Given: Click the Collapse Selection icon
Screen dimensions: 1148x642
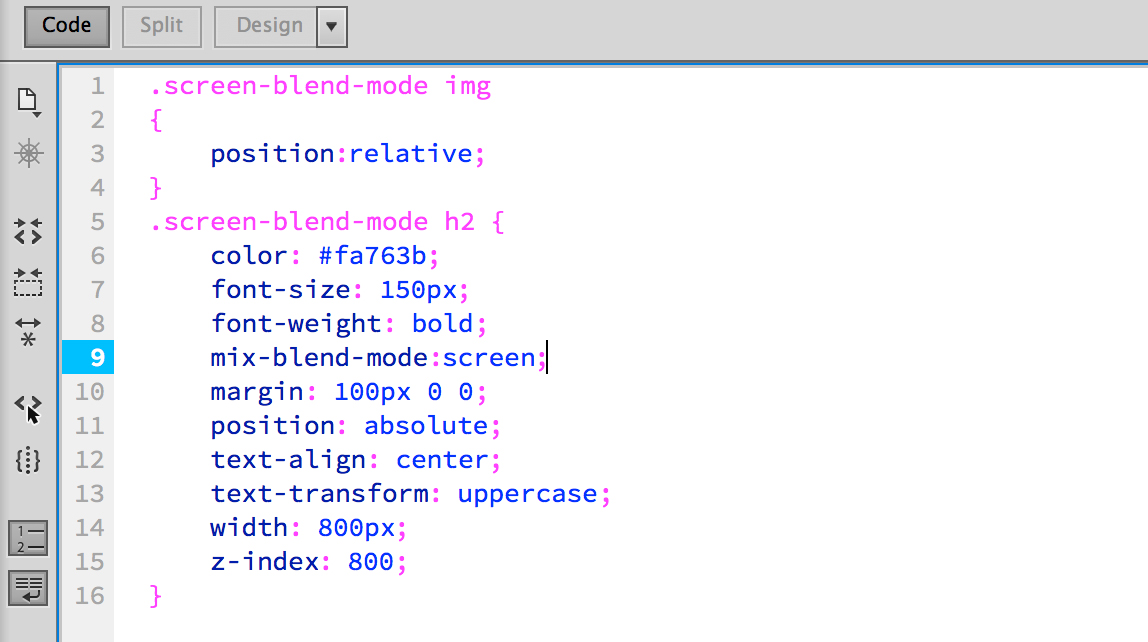Looking at the screenshot, I should tap(28, 284).
